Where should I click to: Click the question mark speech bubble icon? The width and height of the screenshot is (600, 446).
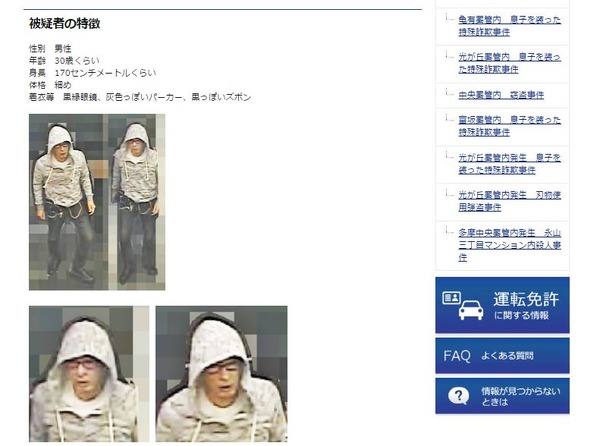tap(458, 396)
